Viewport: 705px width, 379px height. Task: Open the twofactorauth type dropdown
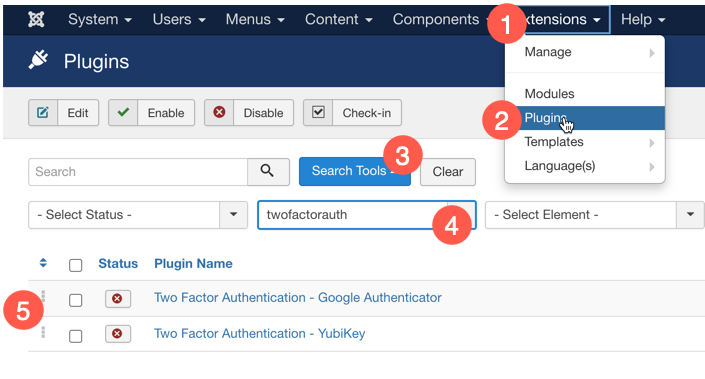click(366, 215)
